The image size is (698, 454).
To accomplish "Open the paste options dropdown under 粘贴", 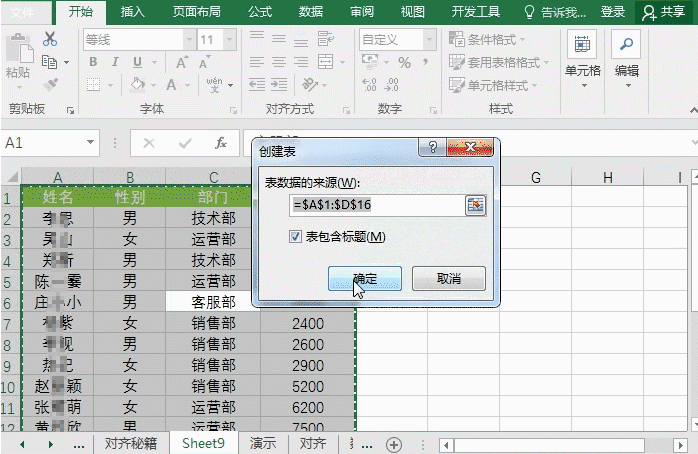I will [x=18, y=87].
